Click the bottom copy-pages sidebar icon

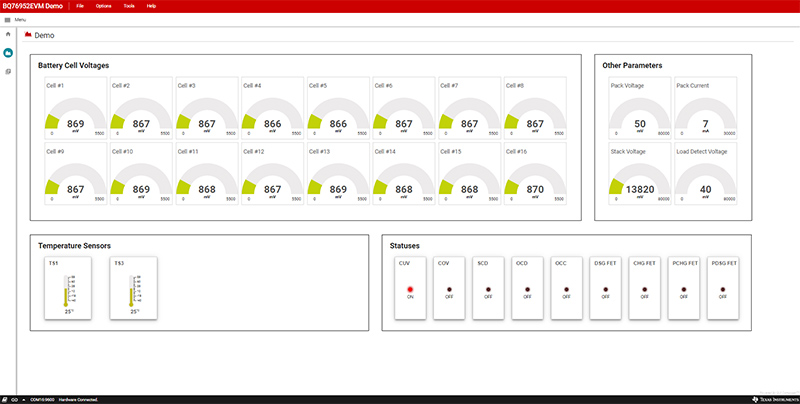tap(8, 71)
